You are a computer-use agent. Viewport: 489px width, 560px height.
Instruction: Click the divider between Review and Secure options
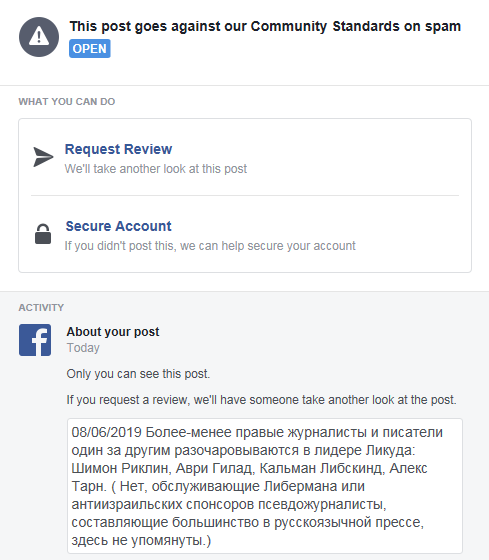coord(245,195)
